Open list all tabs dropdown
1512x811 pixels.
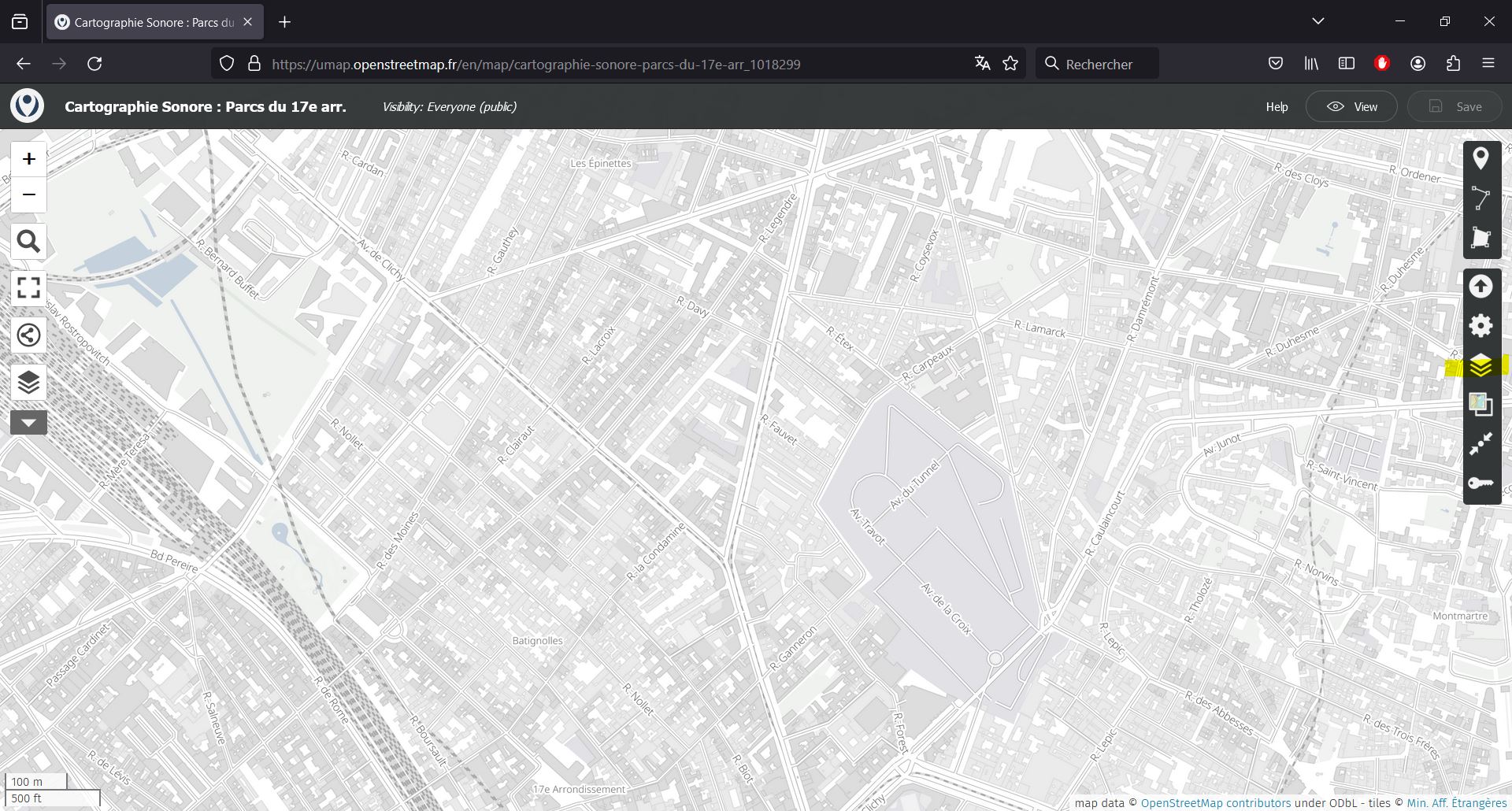1318,21
